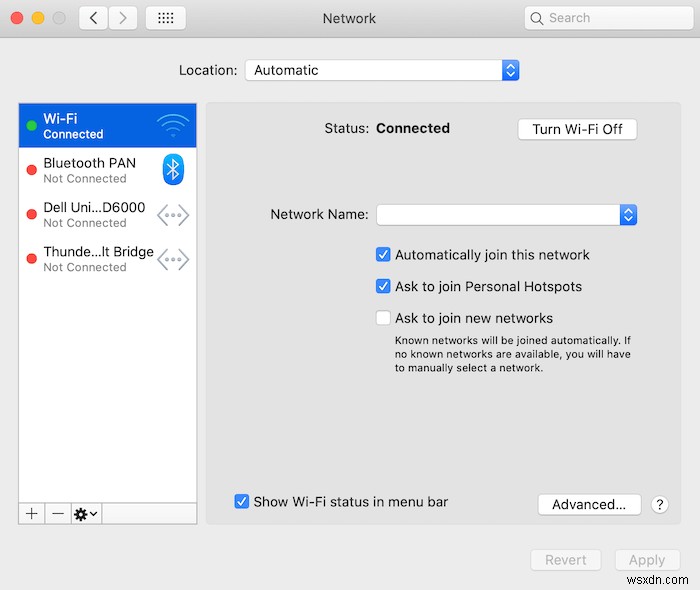Click the Bluetooth PAN icon
700x590 pixels.
(173, 170)
